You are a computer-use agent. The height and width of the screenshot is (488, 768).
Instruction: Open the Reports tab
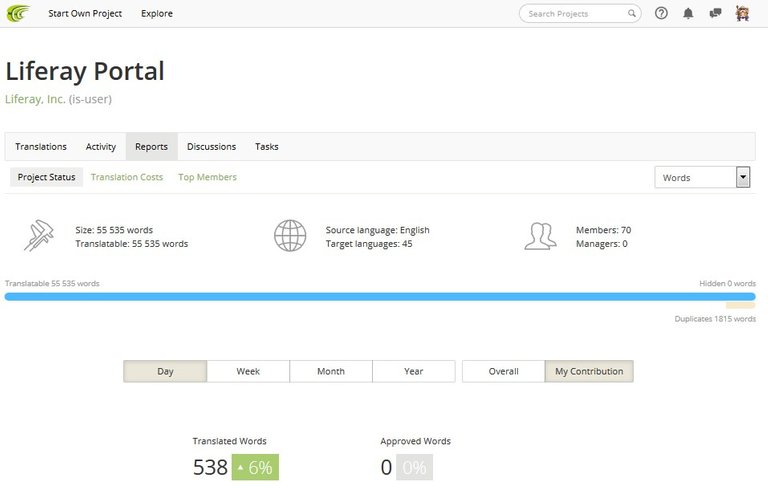pyautogui.click(x=151, y=146)
